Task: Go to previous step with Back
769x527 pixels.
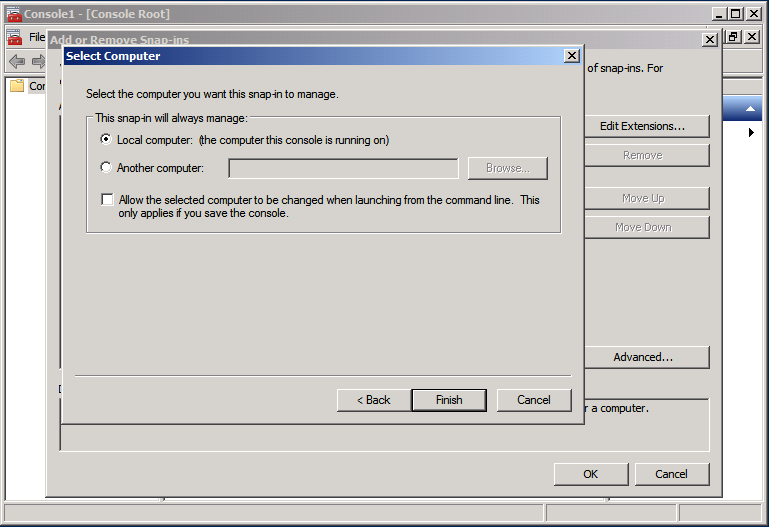Action: [x=373, y=400]
